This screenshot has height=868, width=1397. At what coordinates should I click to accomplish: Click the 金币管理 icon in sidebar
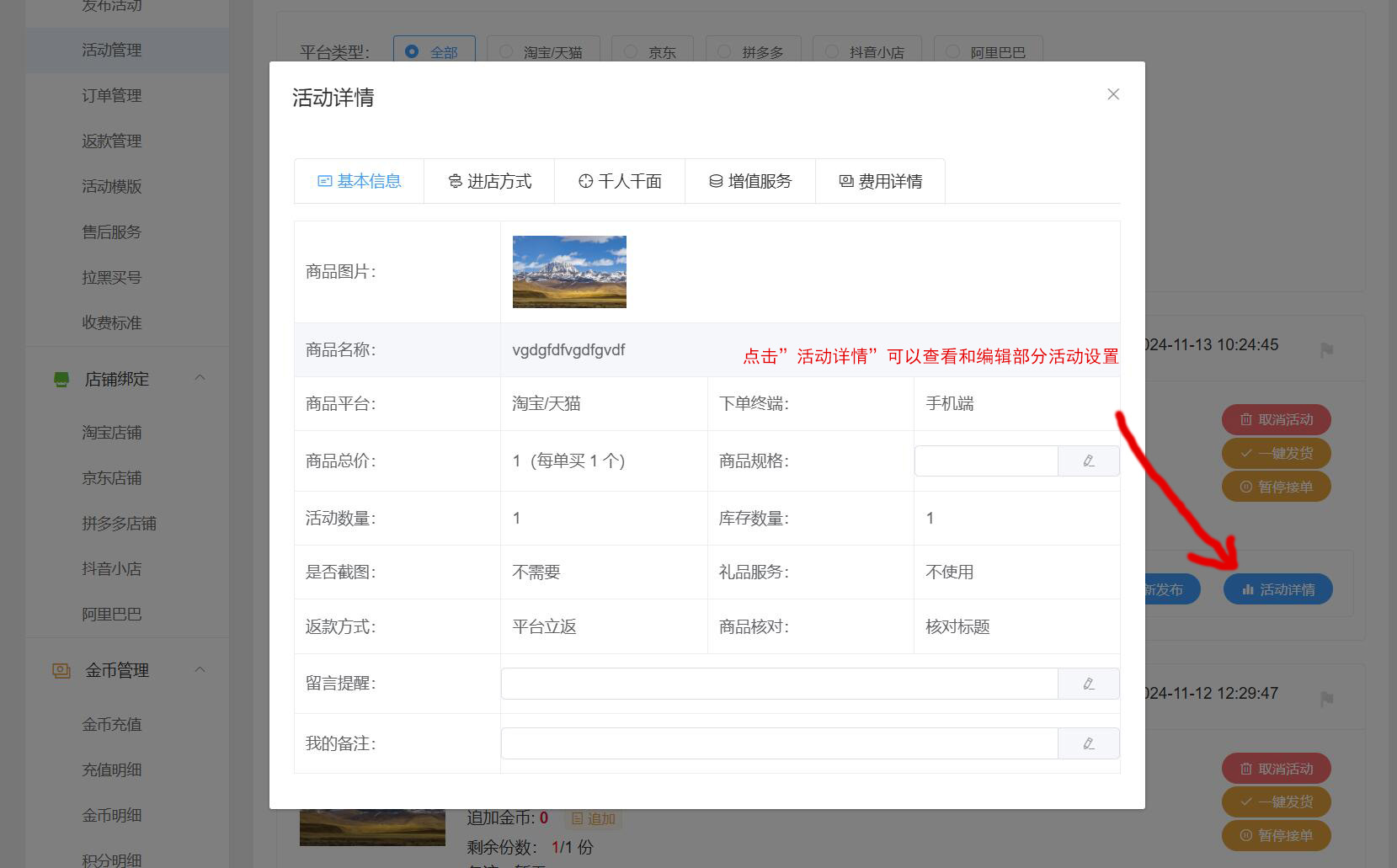tap(61, 671)
